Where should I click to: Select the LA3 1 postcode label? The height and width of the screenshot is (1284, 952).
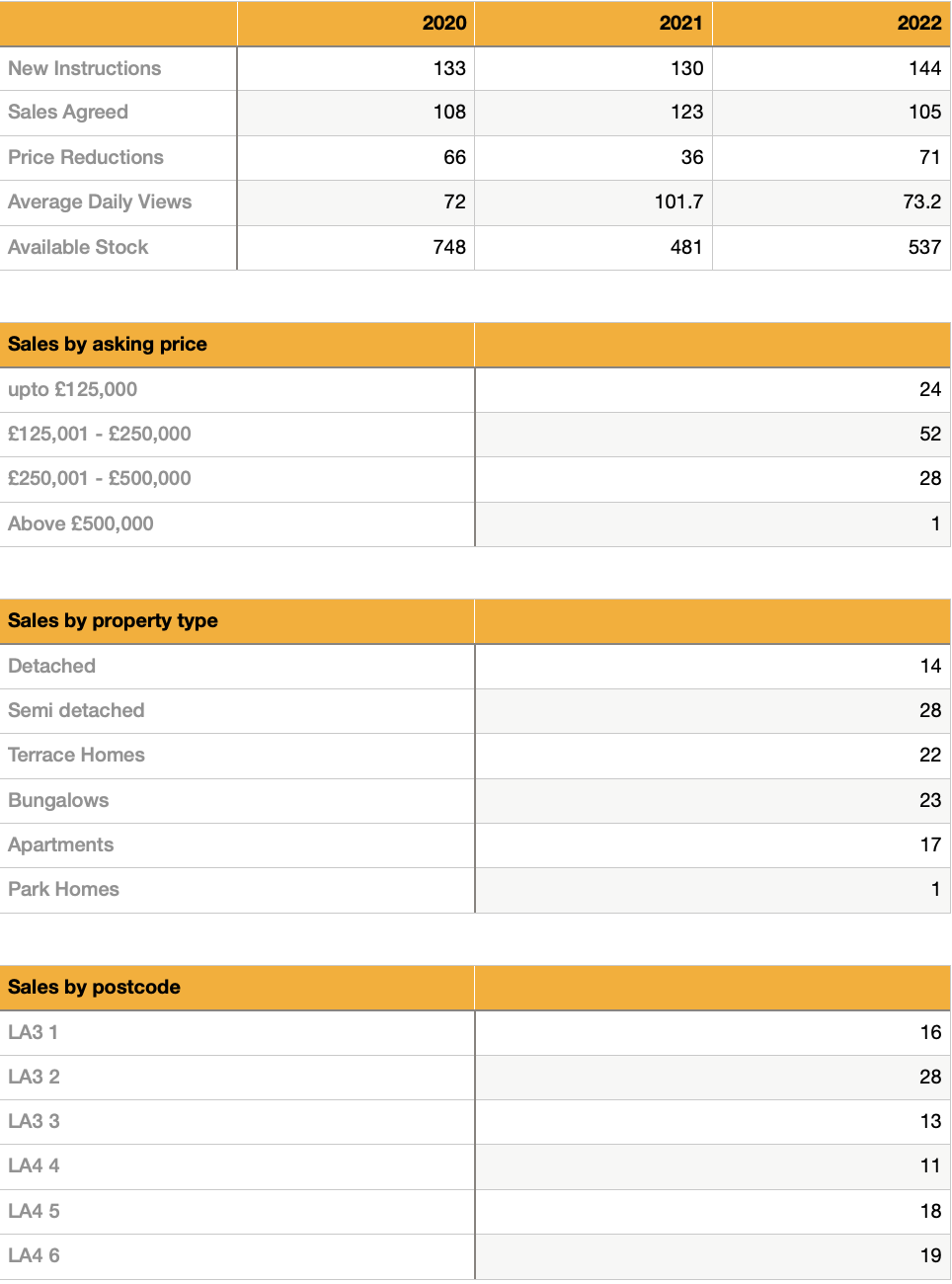point(33,1032)
